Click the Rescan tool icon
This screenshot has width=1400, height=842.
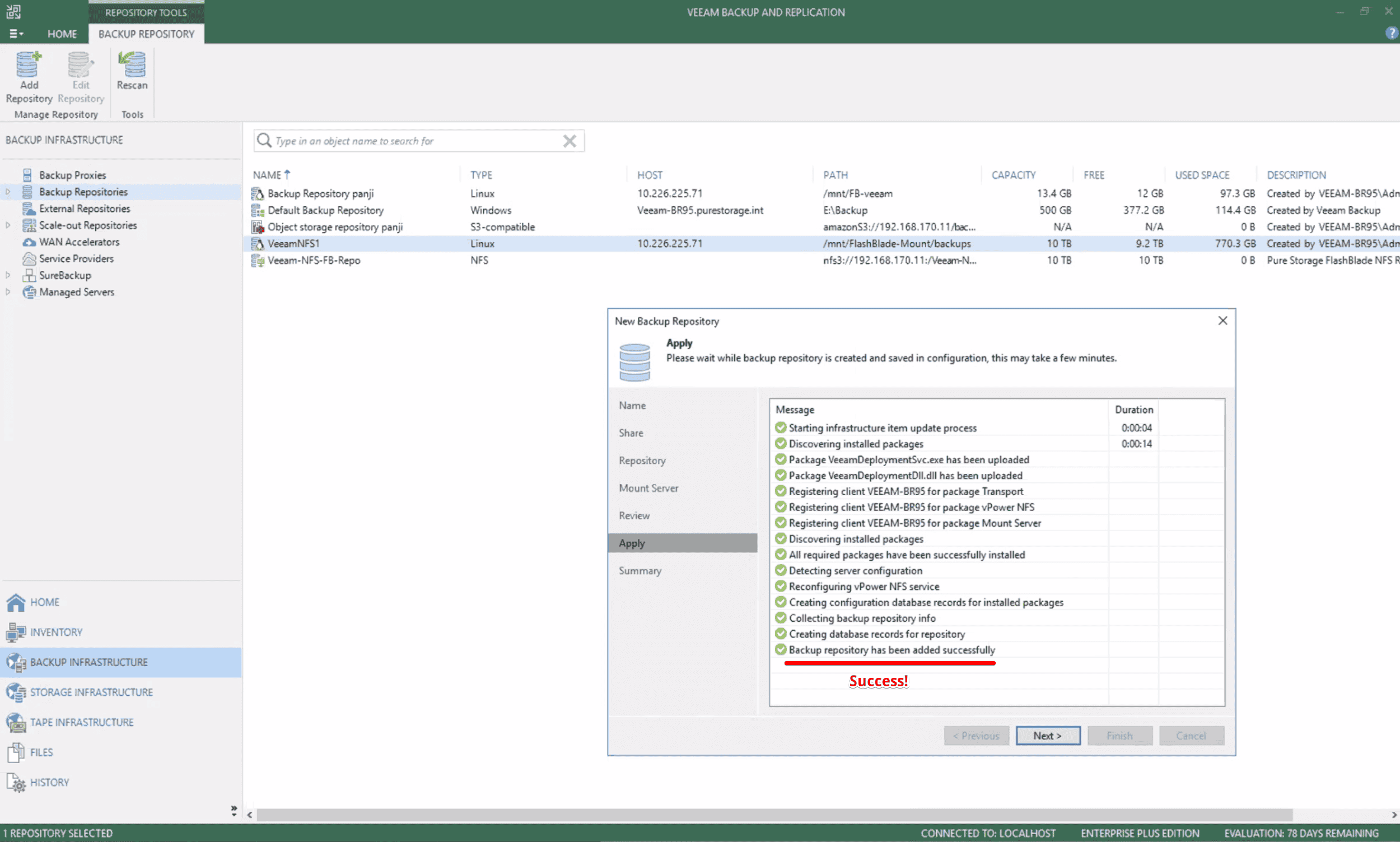click(x=132, y=64)
